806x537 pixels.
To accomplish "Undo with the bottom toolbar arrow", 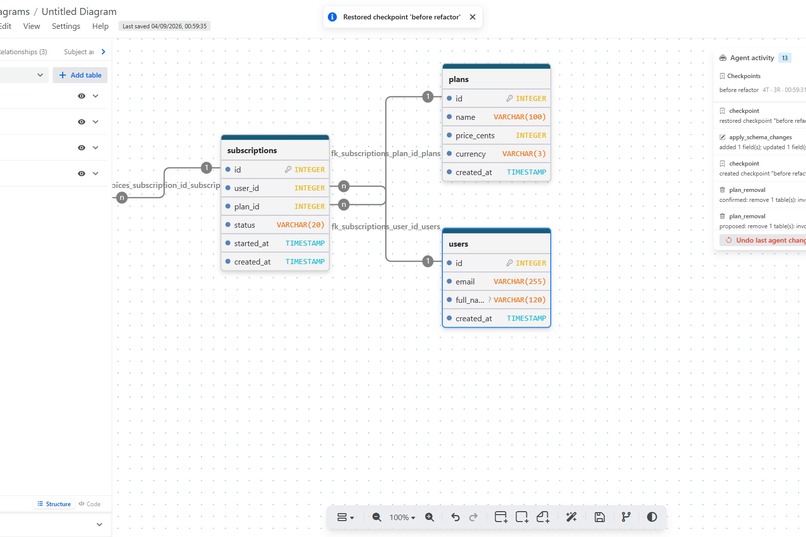I will click(x=455, y=517).
